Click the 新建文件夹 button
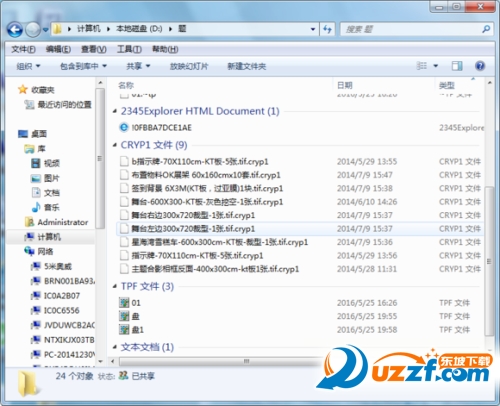 247,66
